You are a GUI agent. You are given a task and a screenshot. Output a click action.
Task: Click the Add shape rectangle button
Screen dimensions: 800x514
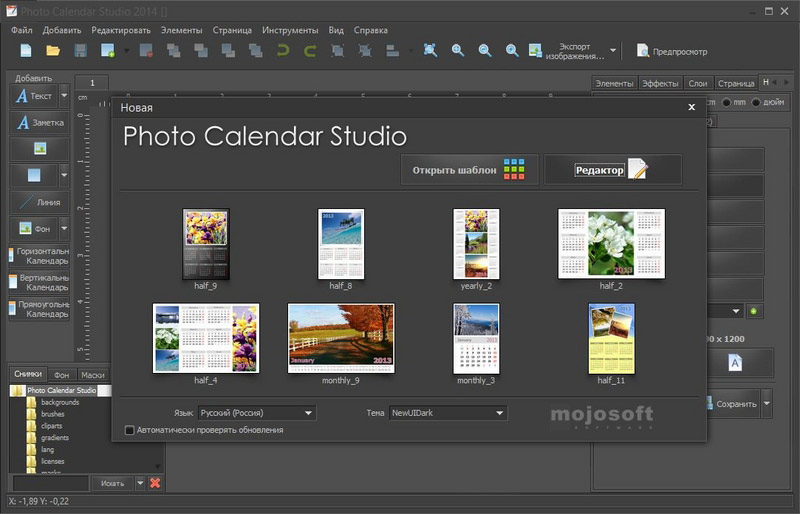point(34,175)
